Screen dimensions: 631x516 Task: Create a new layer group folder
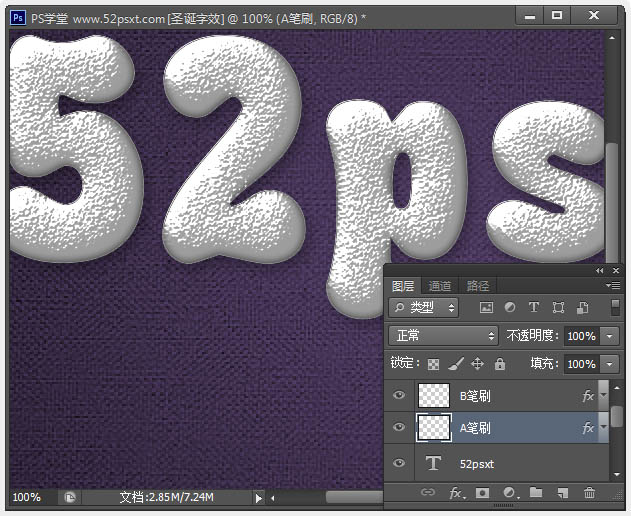tap(536, 493)
